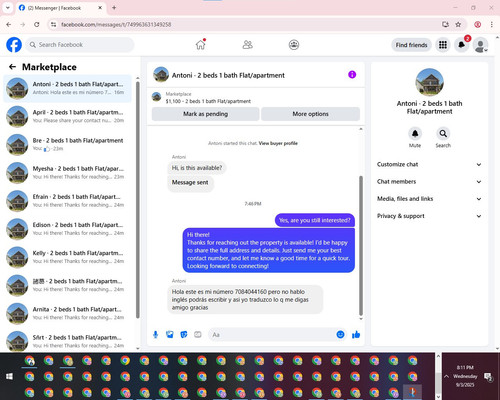Open the conversation information purple icon

352,75
